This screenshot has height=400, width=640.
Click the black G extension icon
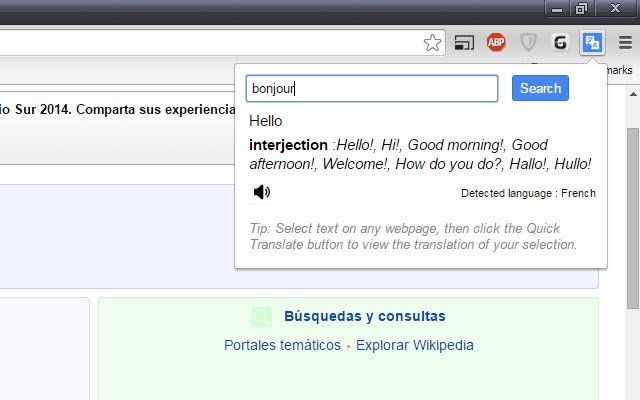561,42
